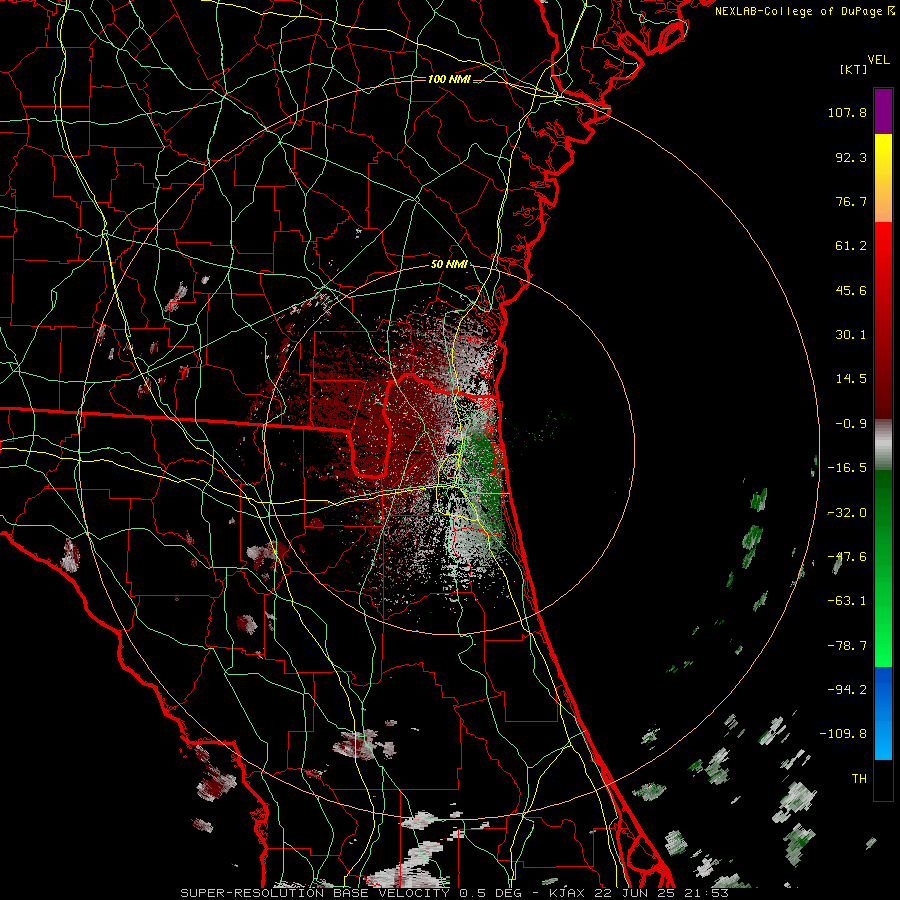Screen dimensions: 900x900
Task: Click the -94.2 legend value
Action: pyautogui.click(x=847, y=690)
